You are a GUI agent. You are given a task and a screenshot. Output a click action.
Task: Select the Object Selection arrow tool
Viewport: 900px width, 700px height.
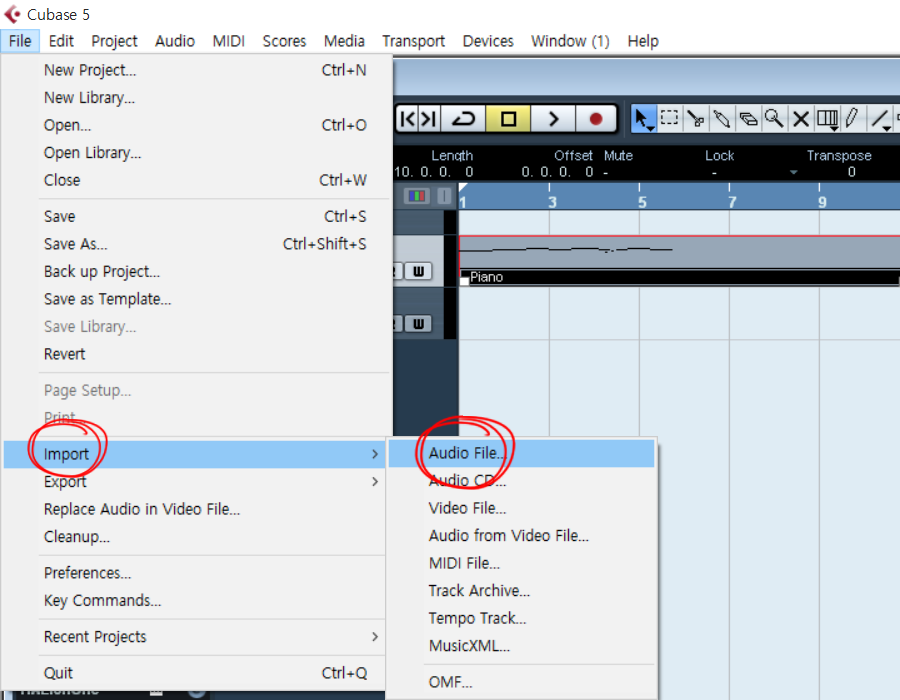click(643, 119)
